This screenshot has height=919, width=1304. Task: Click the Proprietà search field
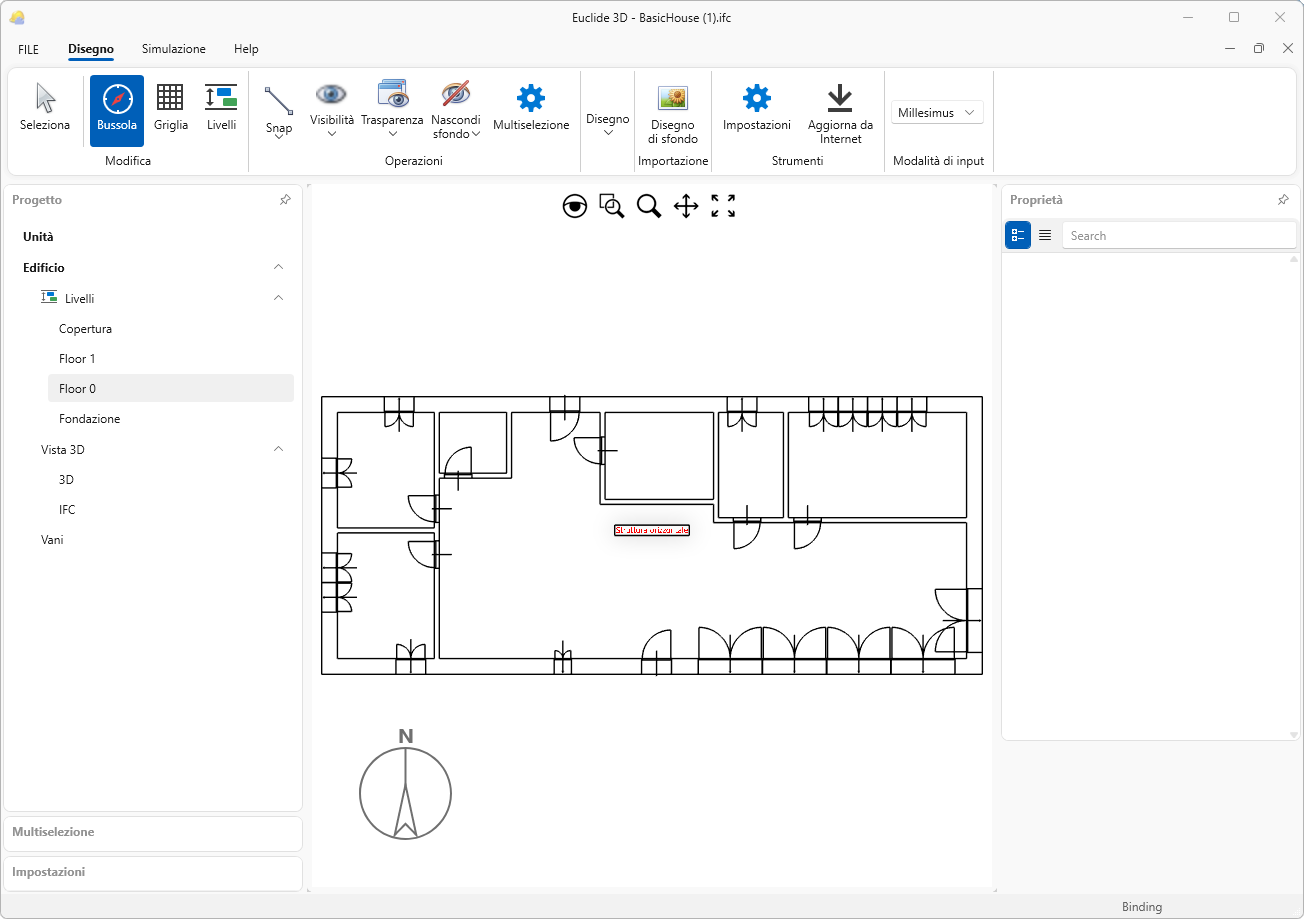(x=1178, y=236)
